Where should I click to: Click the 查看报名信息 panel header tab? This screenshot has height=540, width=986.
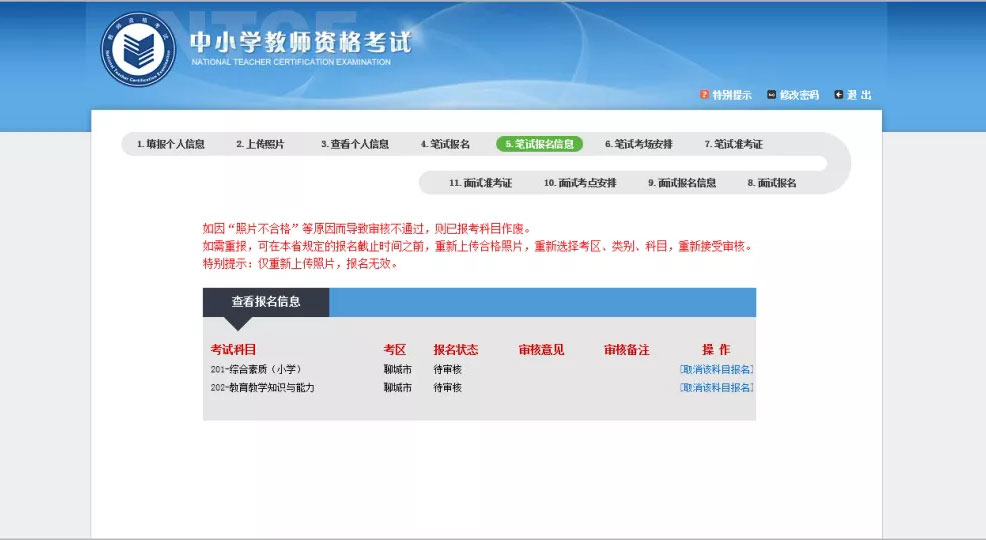pos(266,301)
